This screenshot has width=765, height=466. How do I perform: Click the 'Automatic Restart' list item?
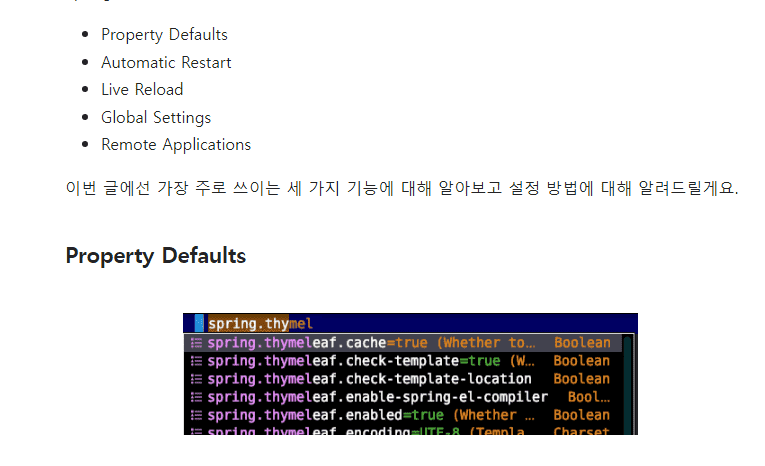point(166,62)
